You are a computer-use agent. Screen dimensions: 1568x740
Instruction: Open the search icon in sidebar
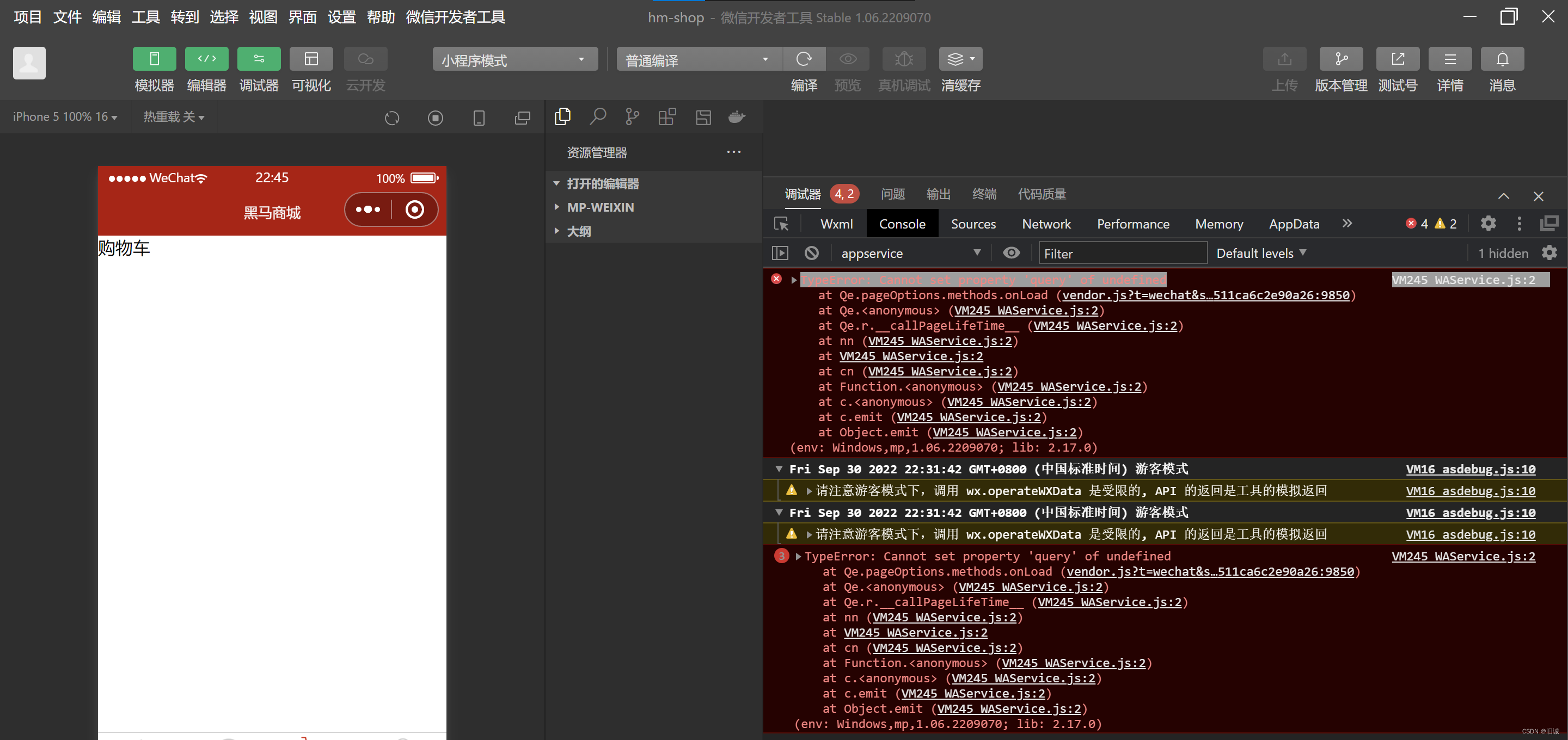coord(597,116)
